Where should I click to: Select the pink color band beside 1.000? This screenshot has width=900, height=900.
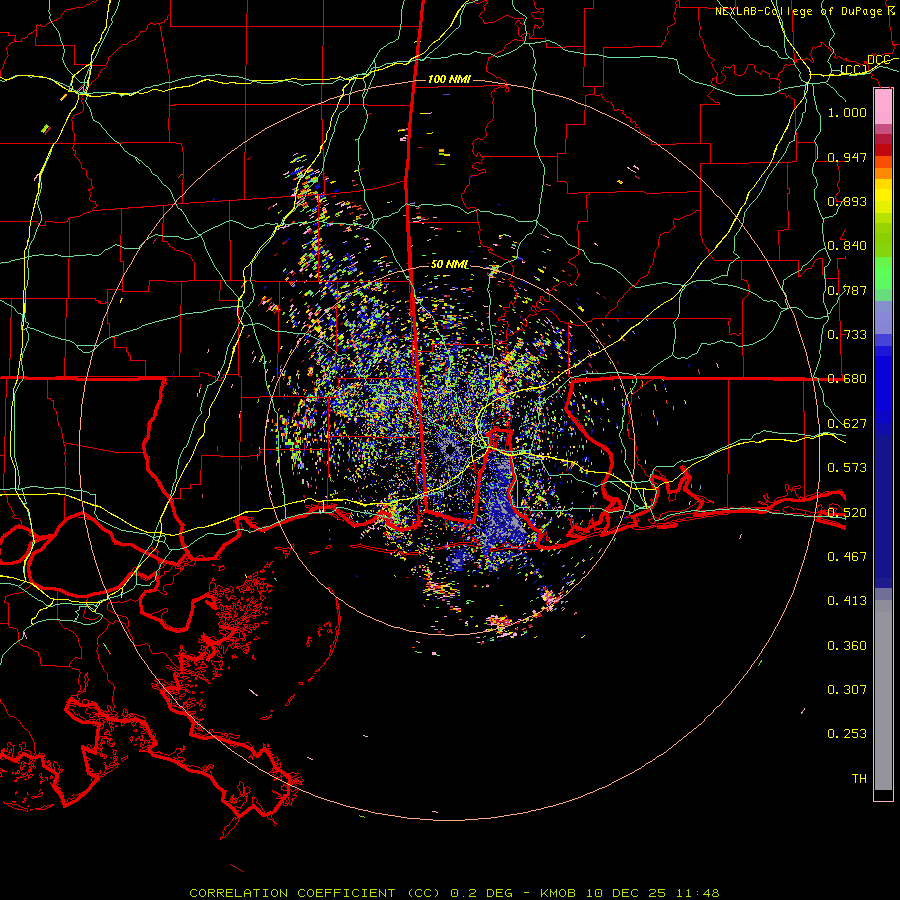click(883, 107)
